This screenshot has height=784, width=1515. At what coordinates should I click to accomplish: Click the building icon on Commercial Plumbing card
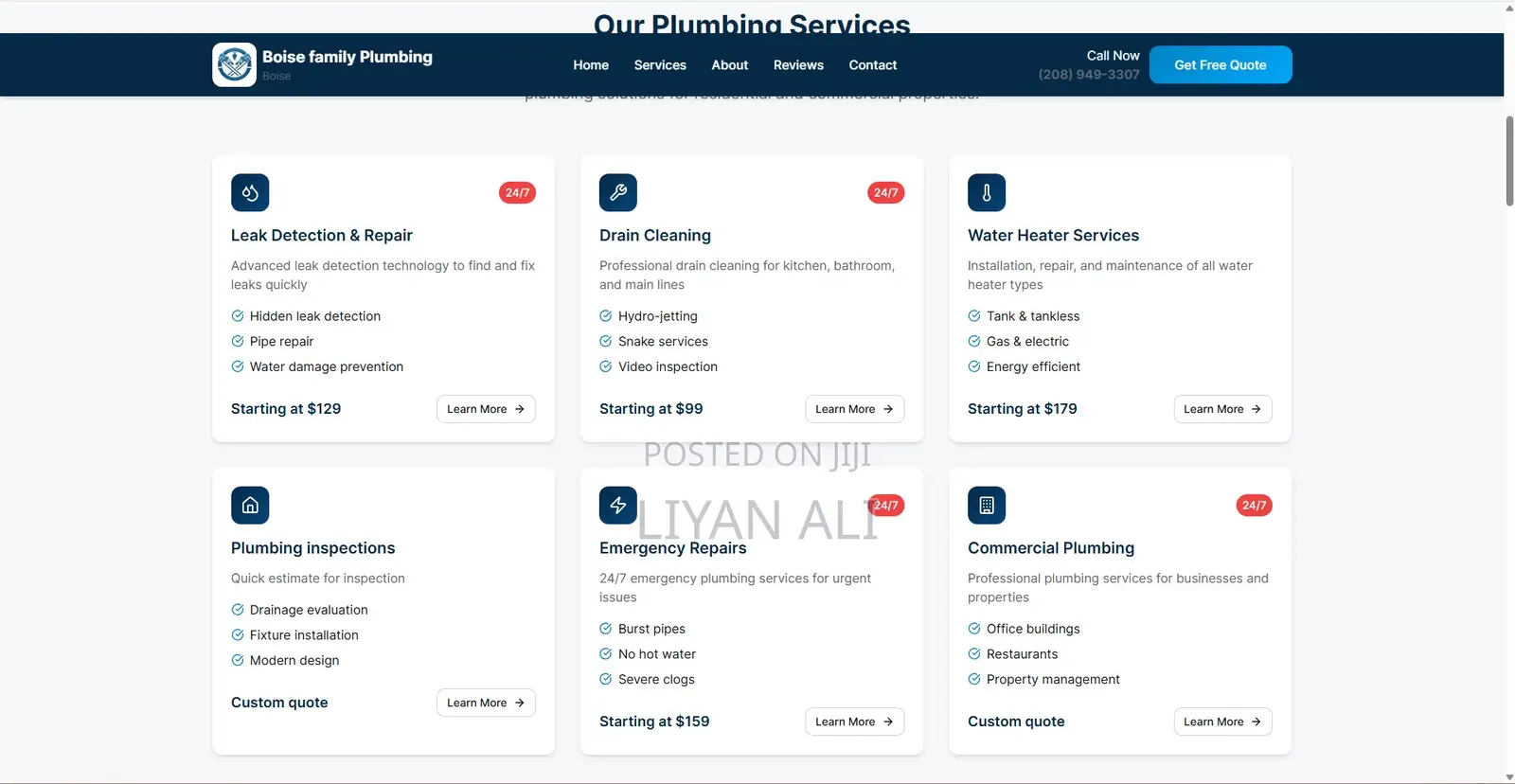987,505
